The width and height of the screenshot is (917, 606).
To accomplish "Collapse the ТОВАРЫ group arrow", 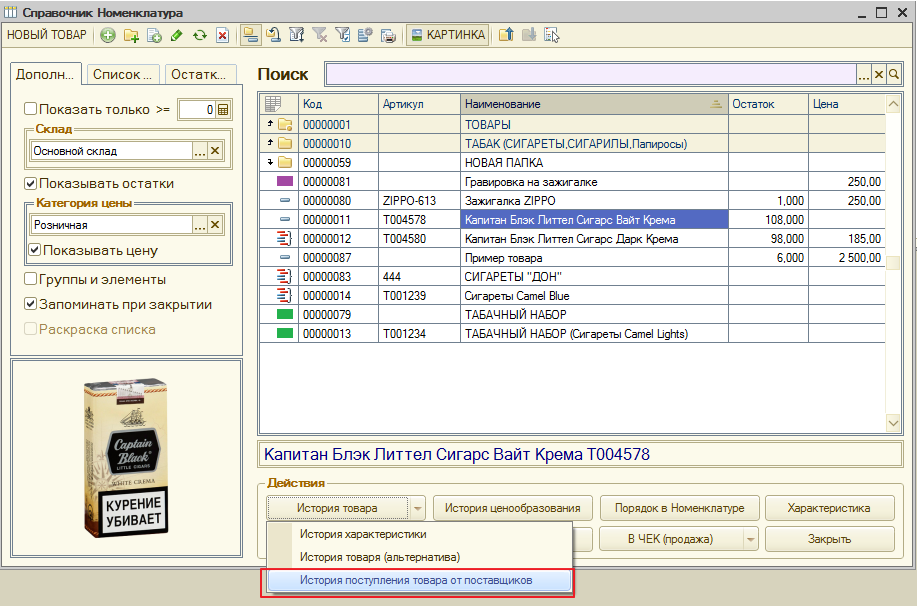I will 270,123.
